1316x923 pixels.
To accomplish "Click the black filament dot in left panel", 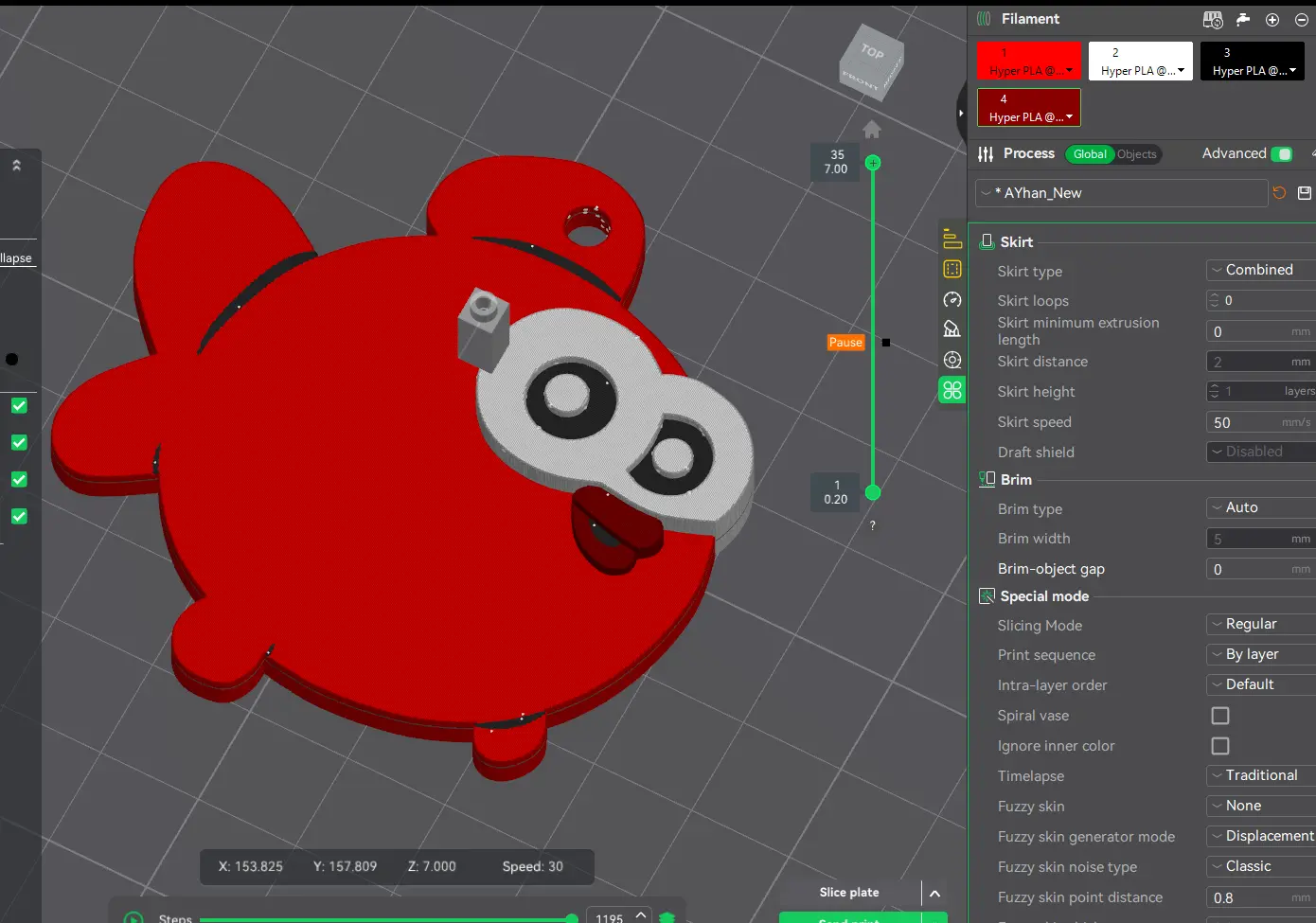I will [x=11, y=360].
